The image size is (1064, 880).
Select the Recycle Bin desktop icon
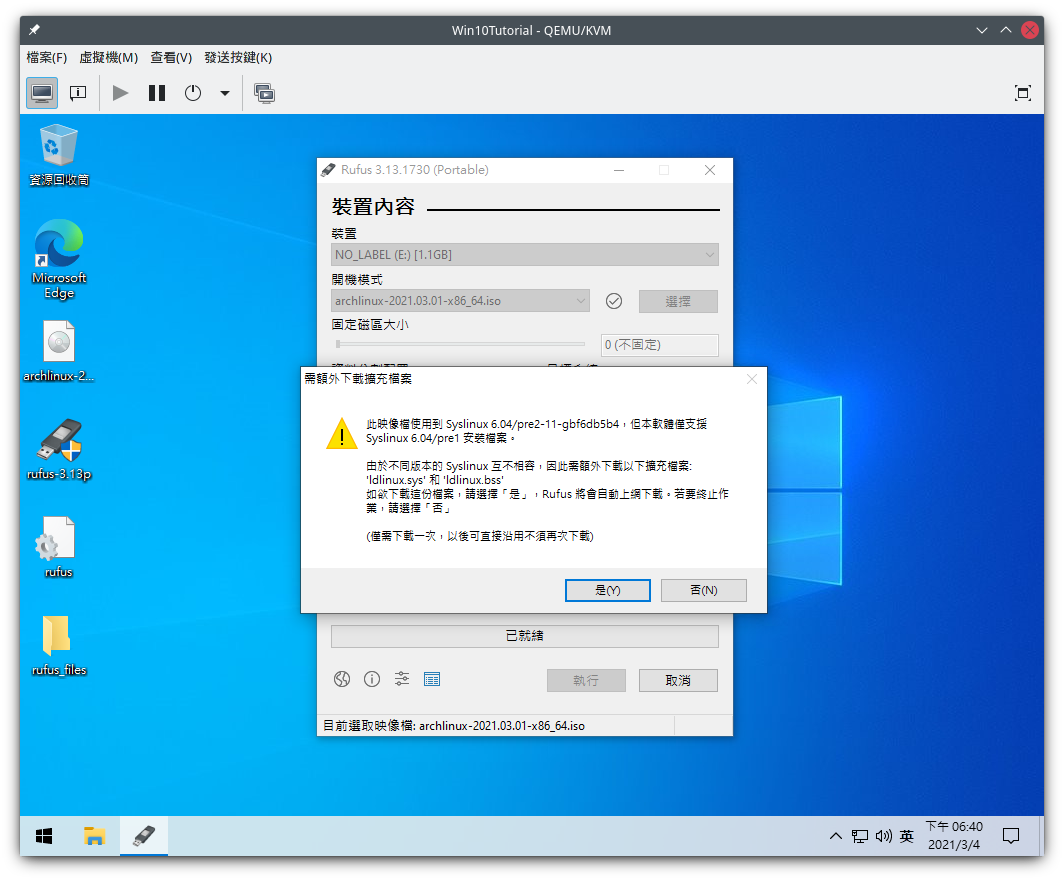tap(59, 155)
